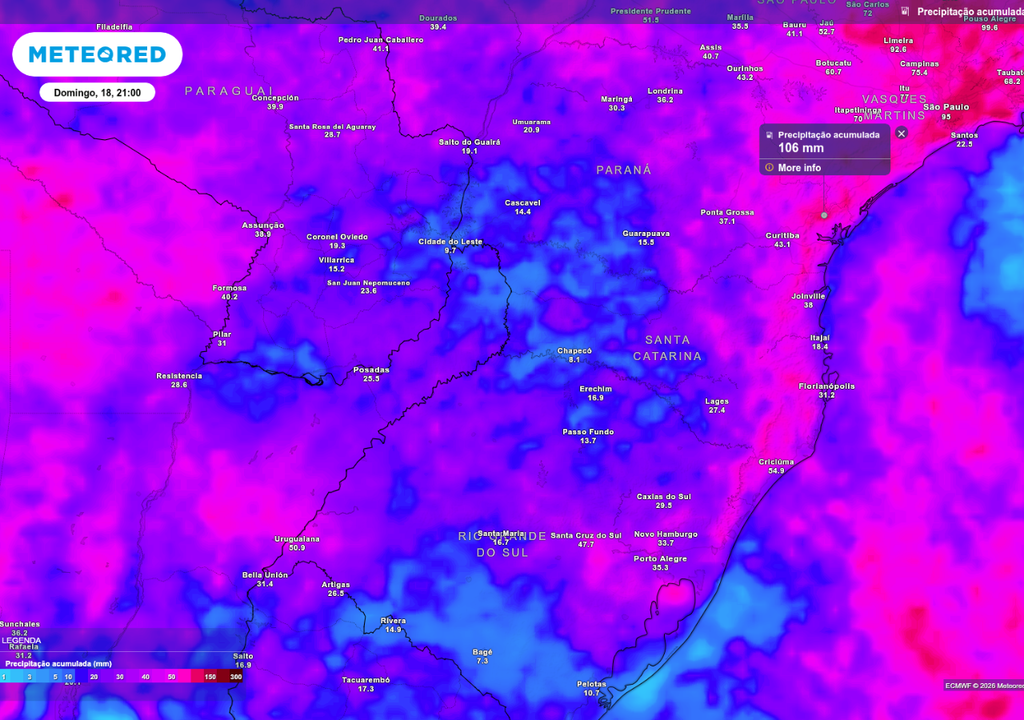
Task: Open More info in the precipitation popup
Action: pos(799,168)
